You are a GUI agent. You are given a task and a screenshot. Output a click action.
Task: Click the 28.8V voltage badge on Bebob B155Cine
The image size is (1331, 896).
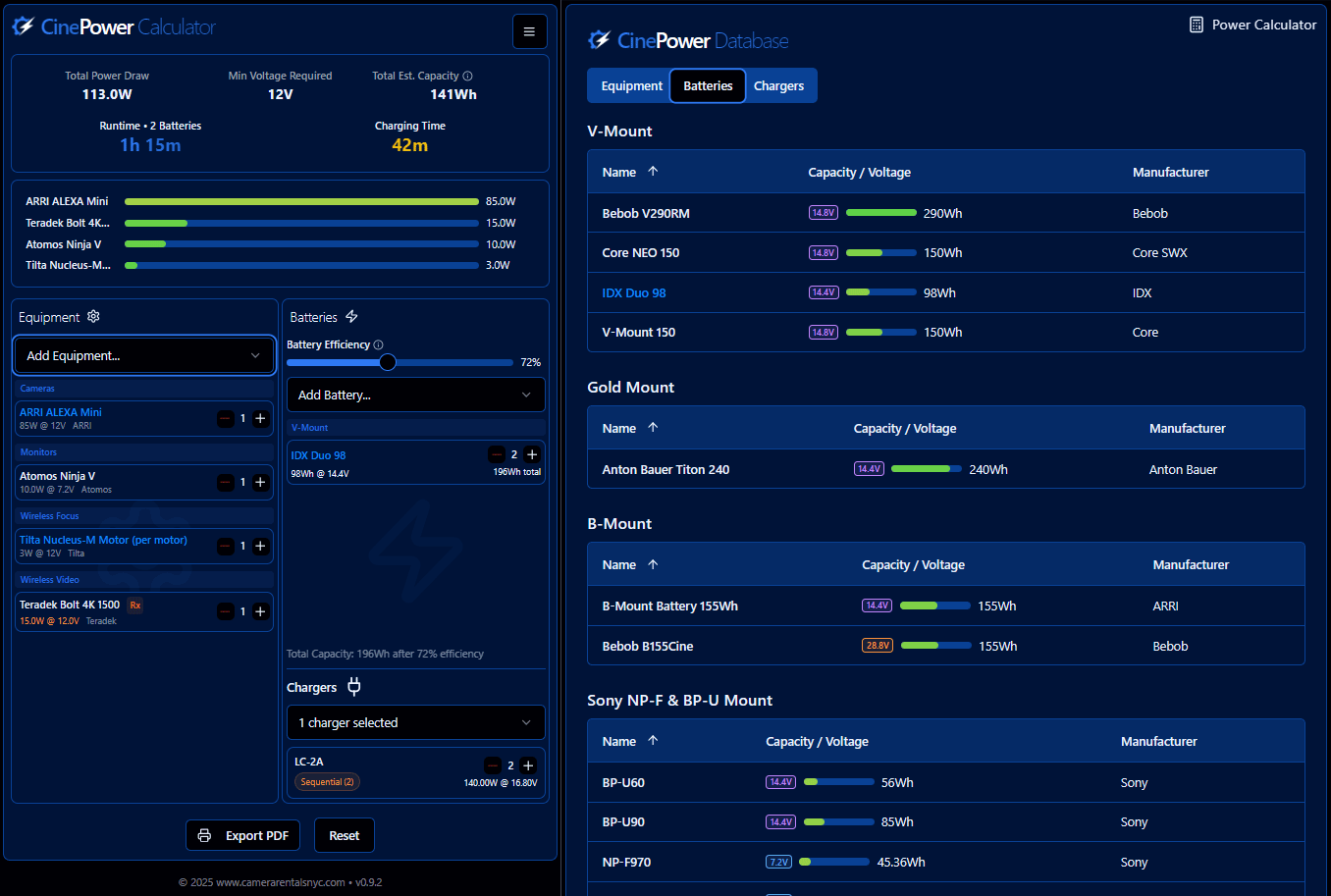(877, 645)
